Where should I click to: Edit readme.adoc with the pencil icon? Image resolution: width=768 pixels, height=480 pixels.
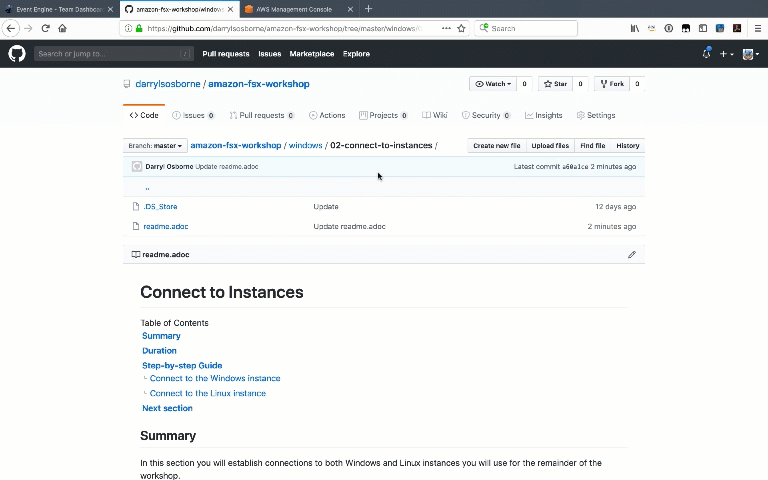(632, 254)
